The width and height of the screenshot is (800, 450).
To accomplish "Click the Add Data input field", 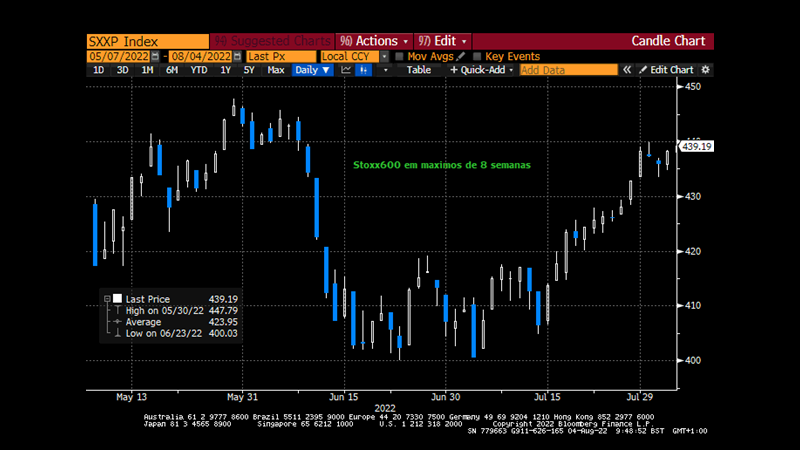I will click(567, 70).
